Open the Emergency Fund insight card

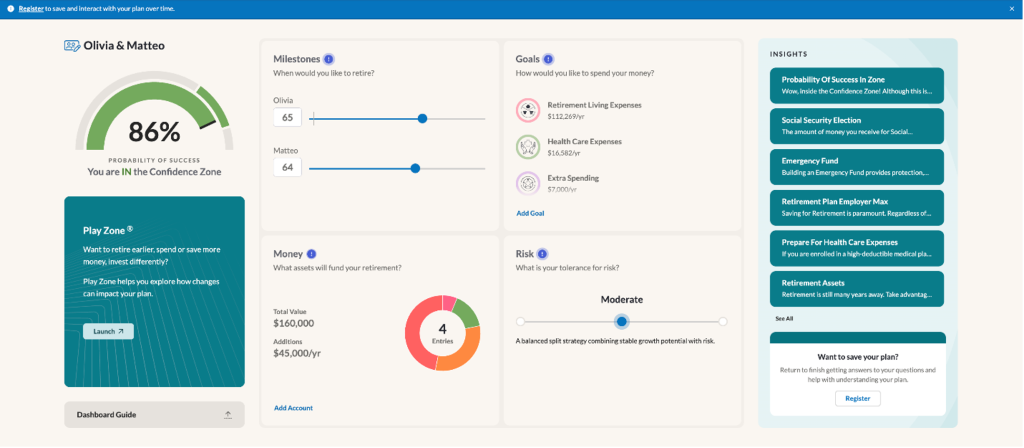[x=857, y=166]
